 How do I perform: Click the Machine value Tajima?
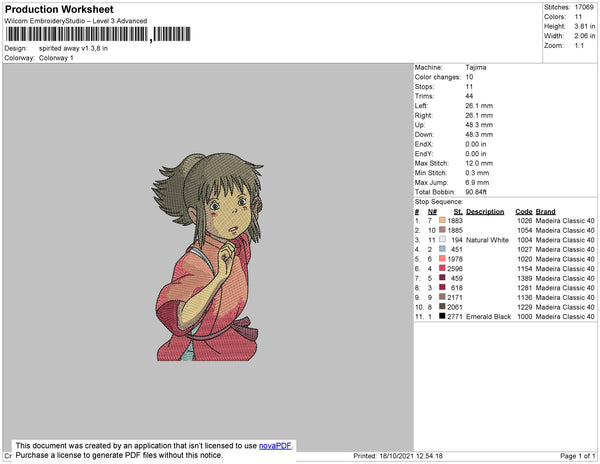476,67
